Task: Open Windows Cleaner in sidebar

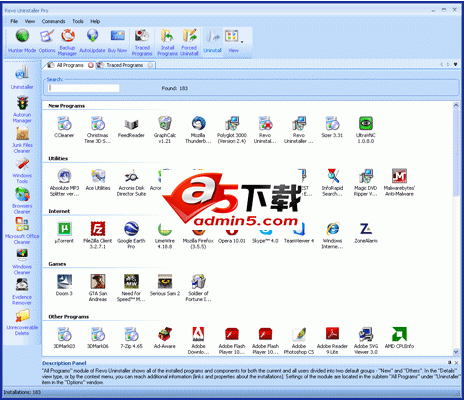Action: click(22, 262)
